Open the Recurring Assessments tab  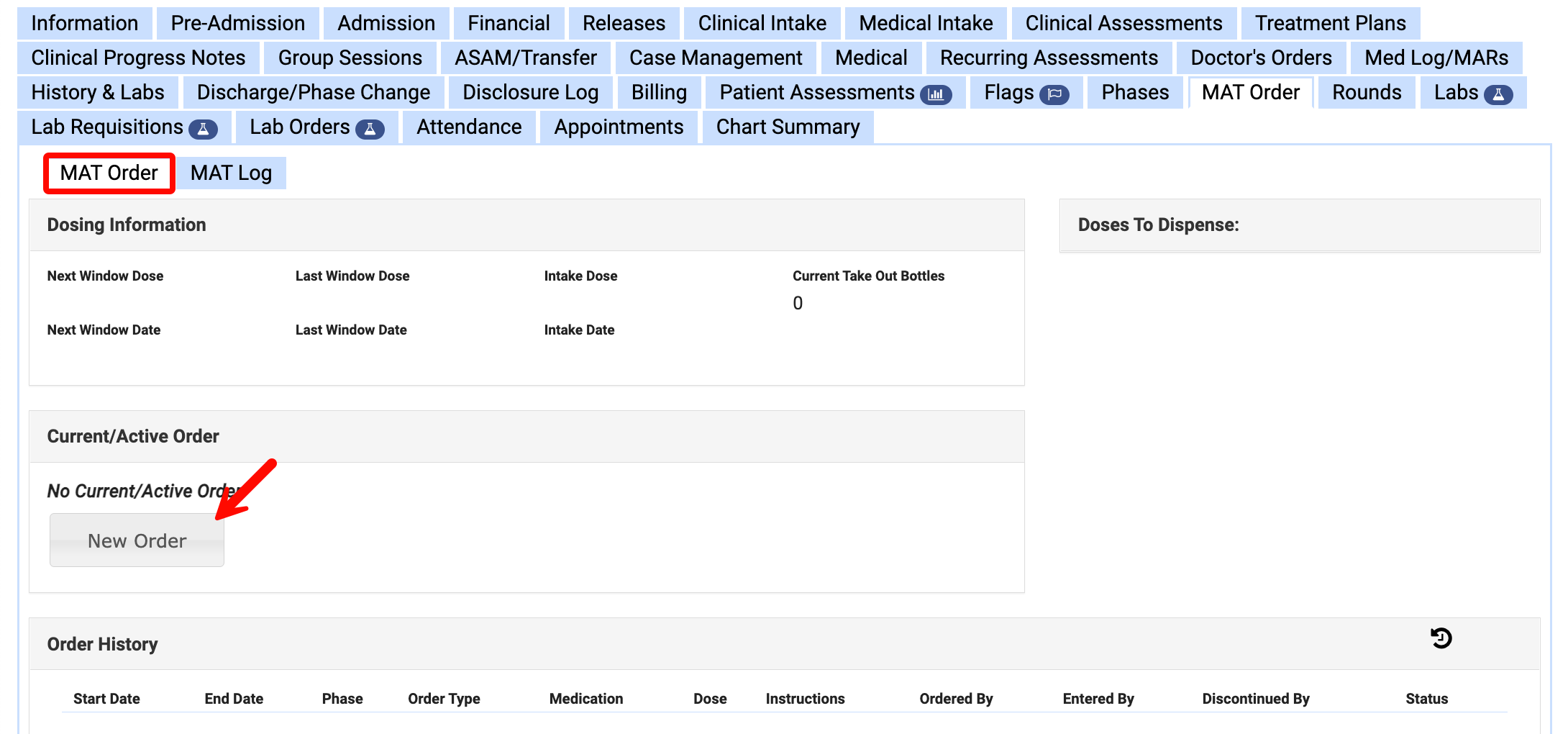1050,58
